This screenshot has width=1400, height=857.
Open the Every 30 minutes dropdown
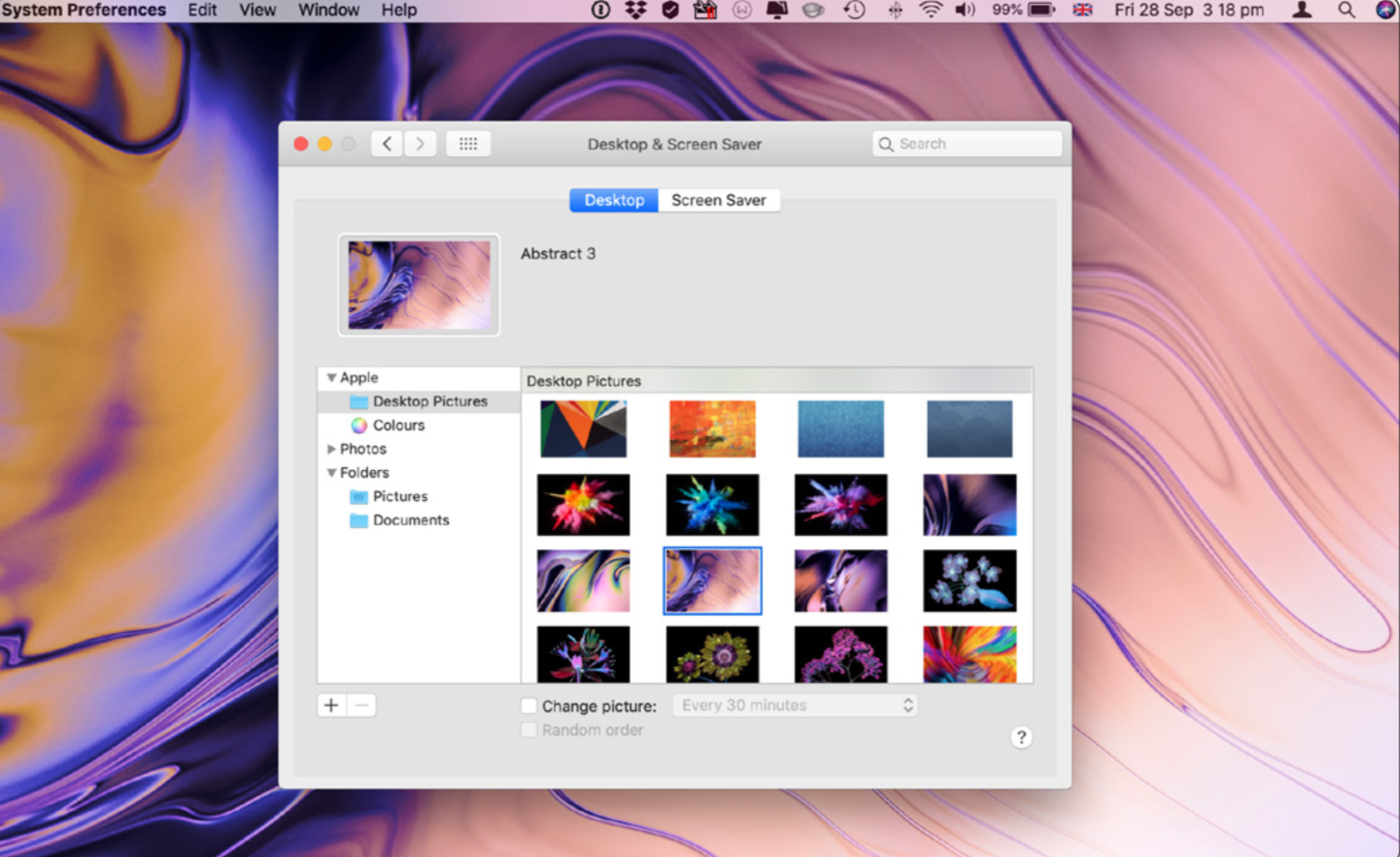tap(795, 705)
